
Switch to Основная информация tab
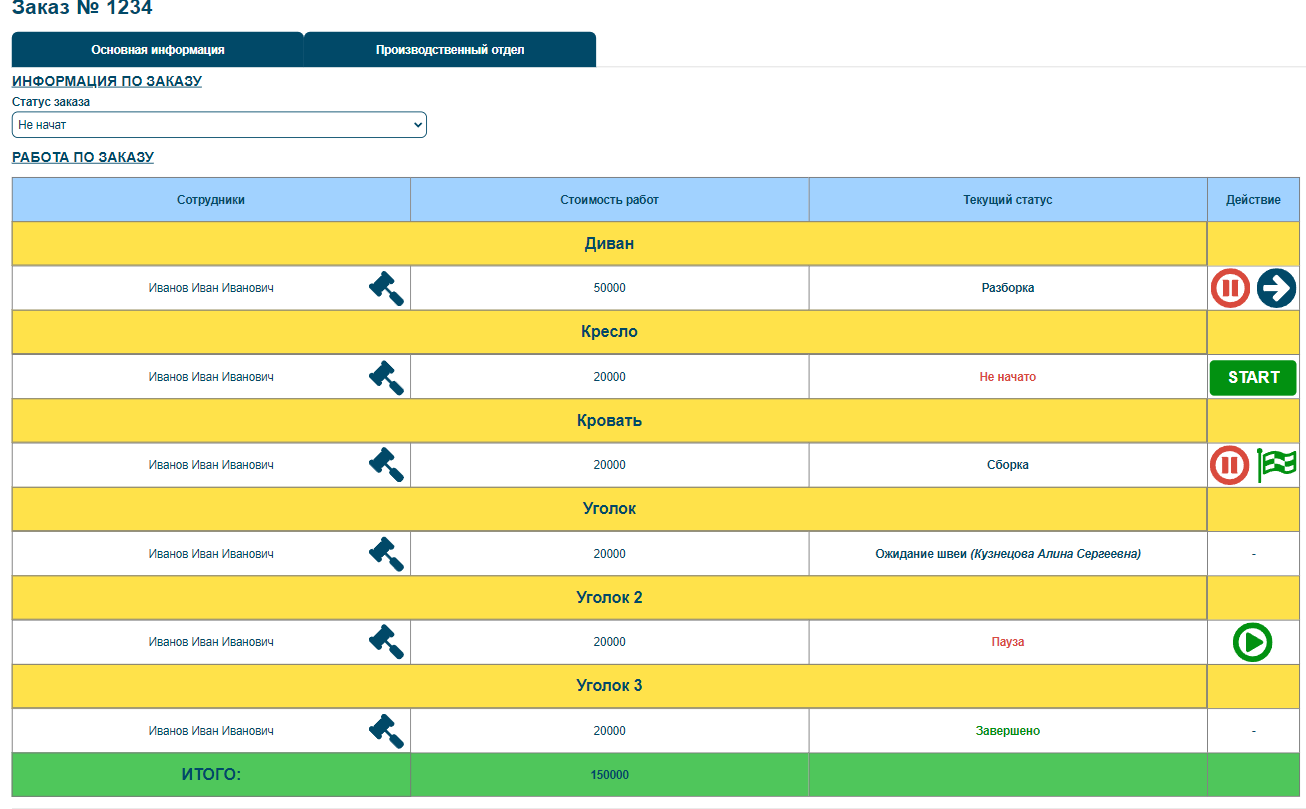pyautogui.click(x=157, y=50)
